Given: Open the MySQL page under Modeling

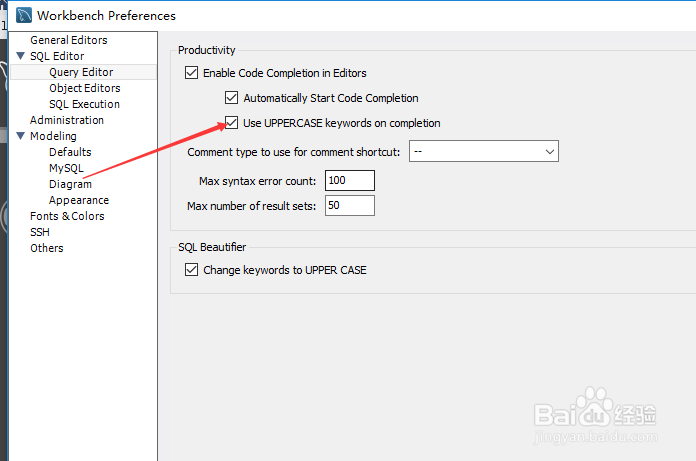Looking at the screenshot, I should 66,168.
